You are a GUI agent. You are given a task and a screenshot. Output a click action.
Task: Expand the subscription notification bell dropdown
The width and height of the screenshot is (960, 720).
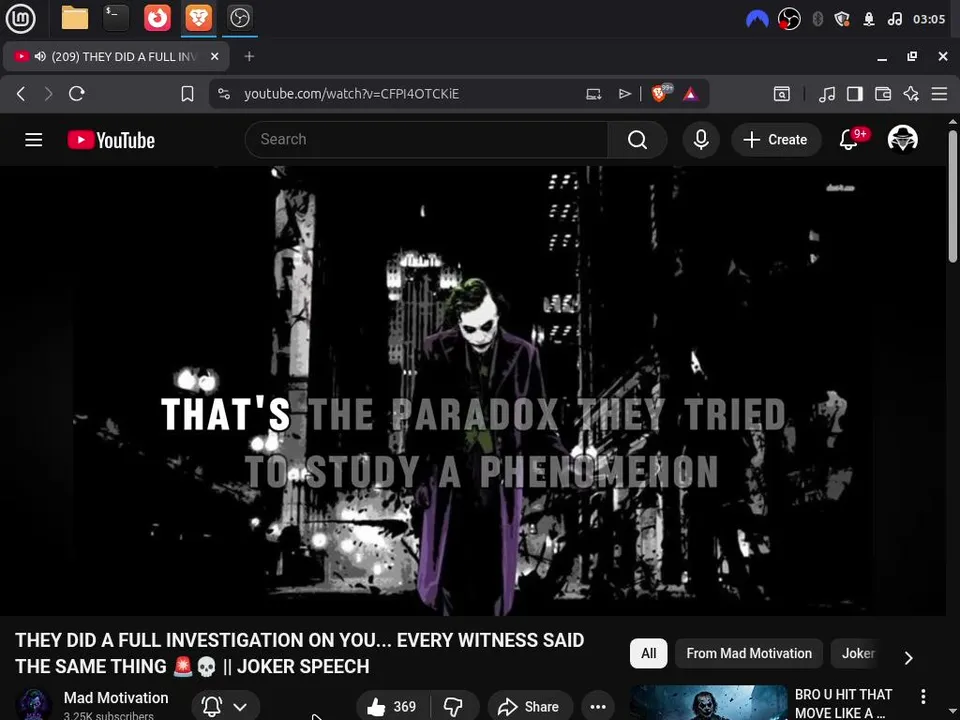[x=225, y=707]
